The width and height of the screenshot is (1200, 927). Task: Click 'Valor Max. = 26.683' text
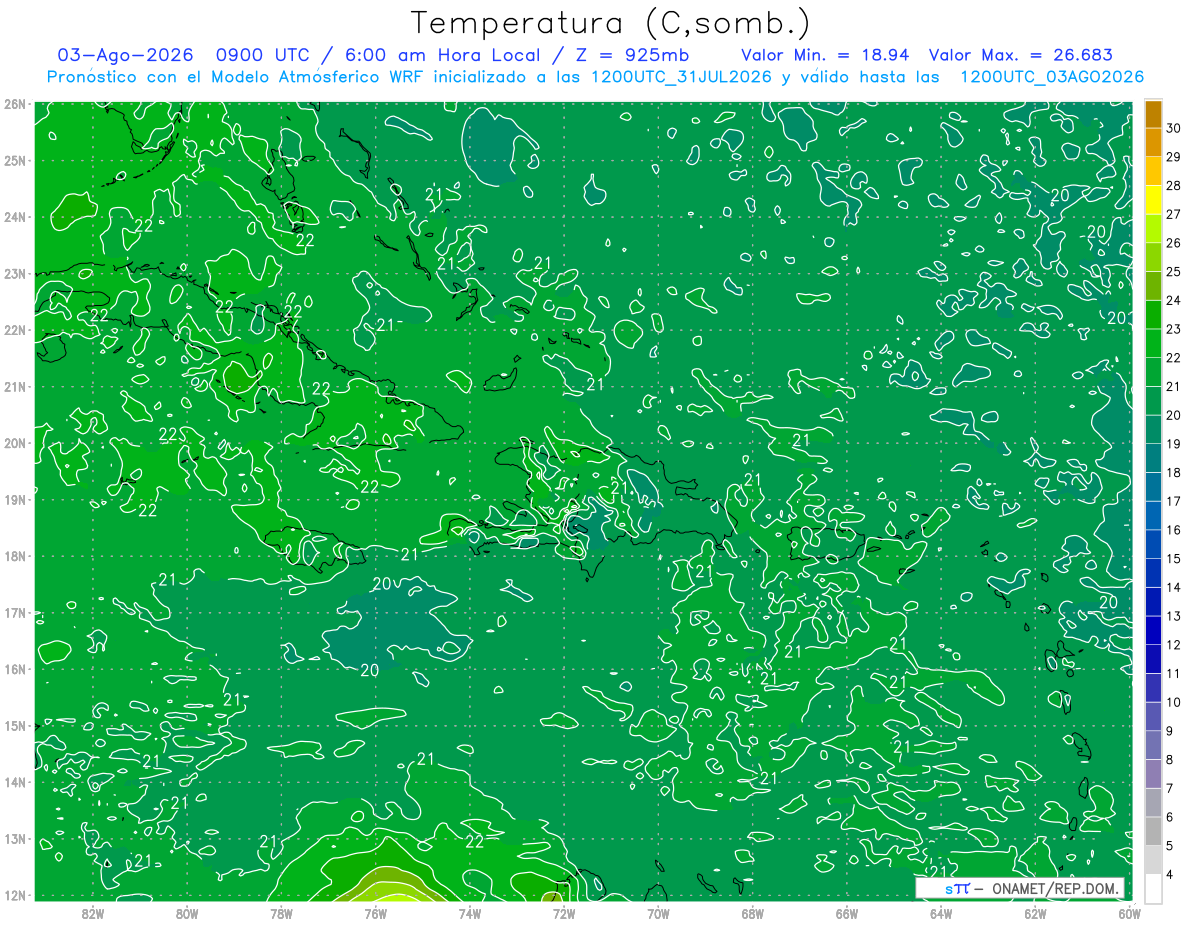coord(1020,55)
